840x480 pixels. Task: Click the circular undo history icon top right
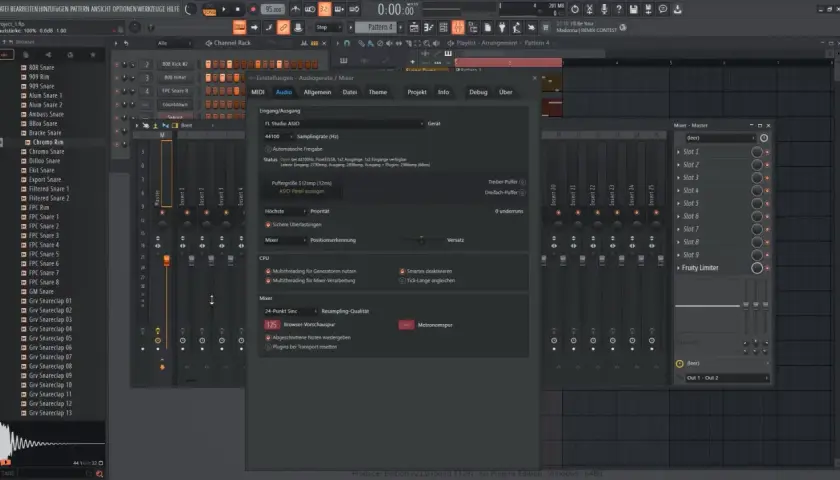[x=575, y=9]
